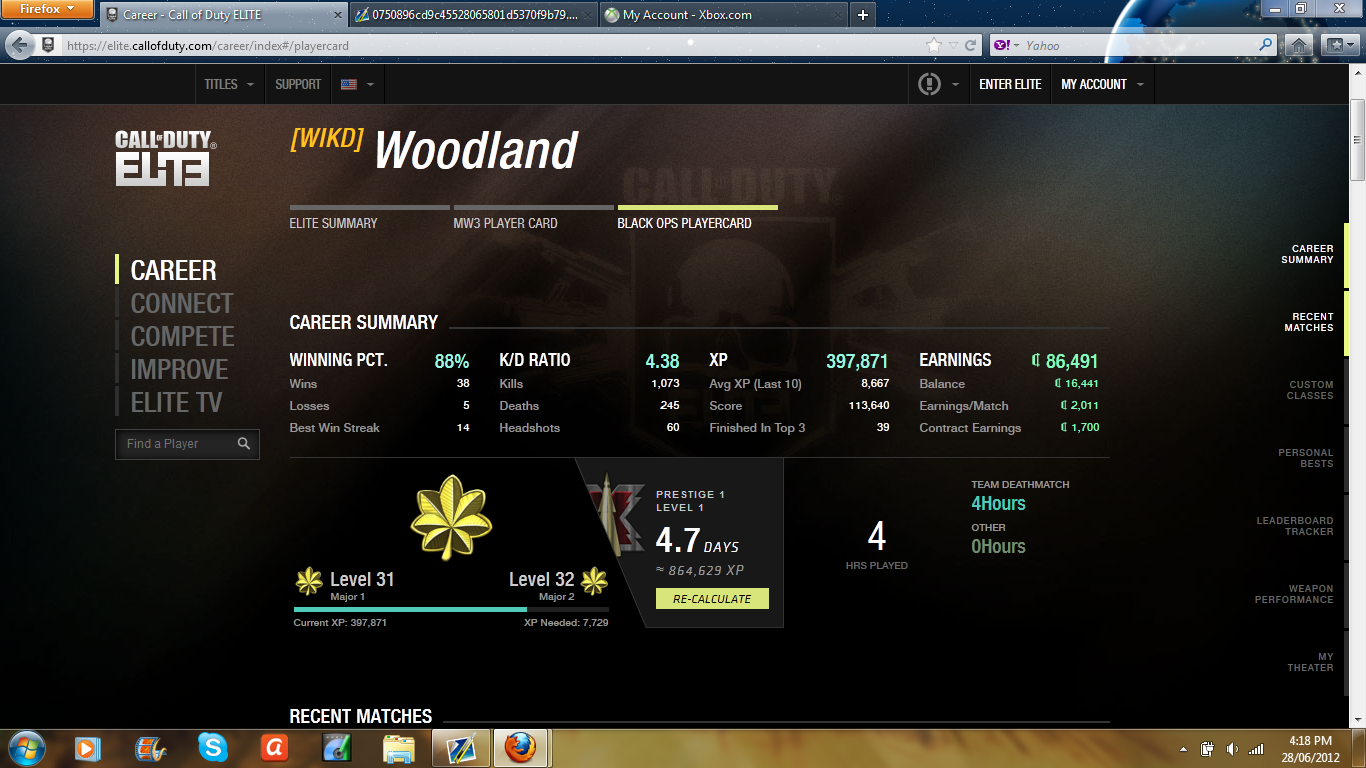Jump to CUSTOM CLASSES section
1366x768 pixels.
[x=1310, y=390]
